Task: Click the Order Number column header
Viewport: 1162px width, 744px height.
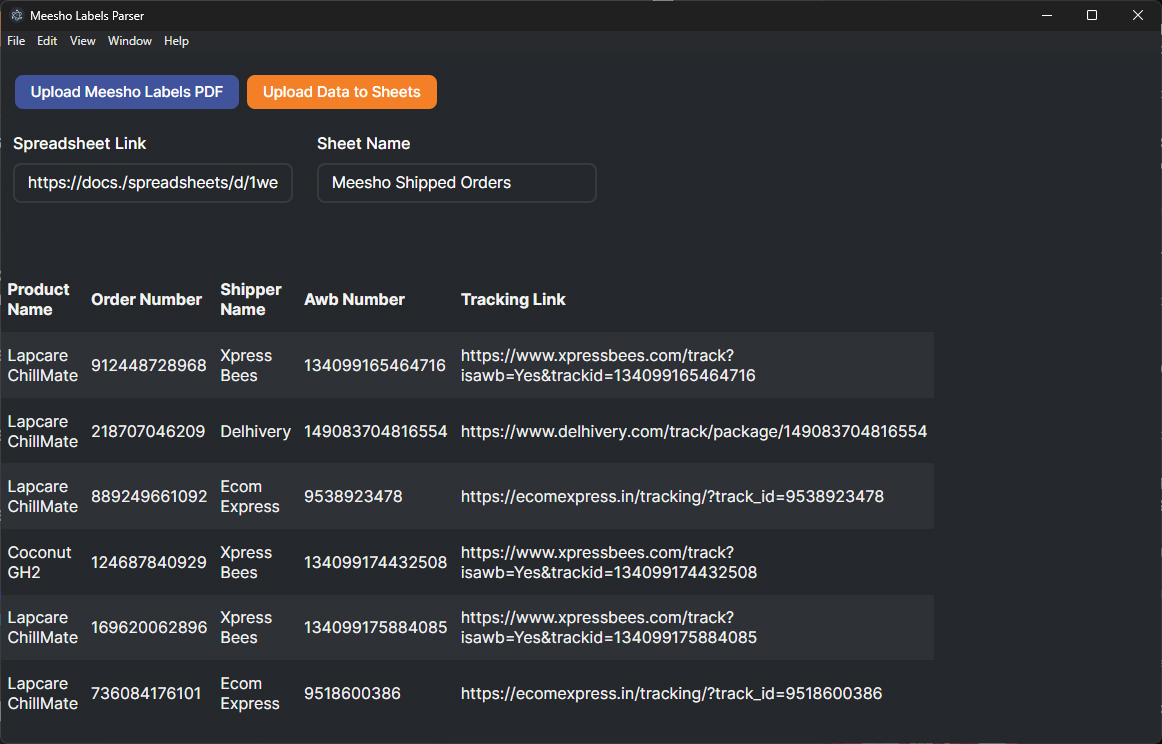Action: [x=147, y=299]
